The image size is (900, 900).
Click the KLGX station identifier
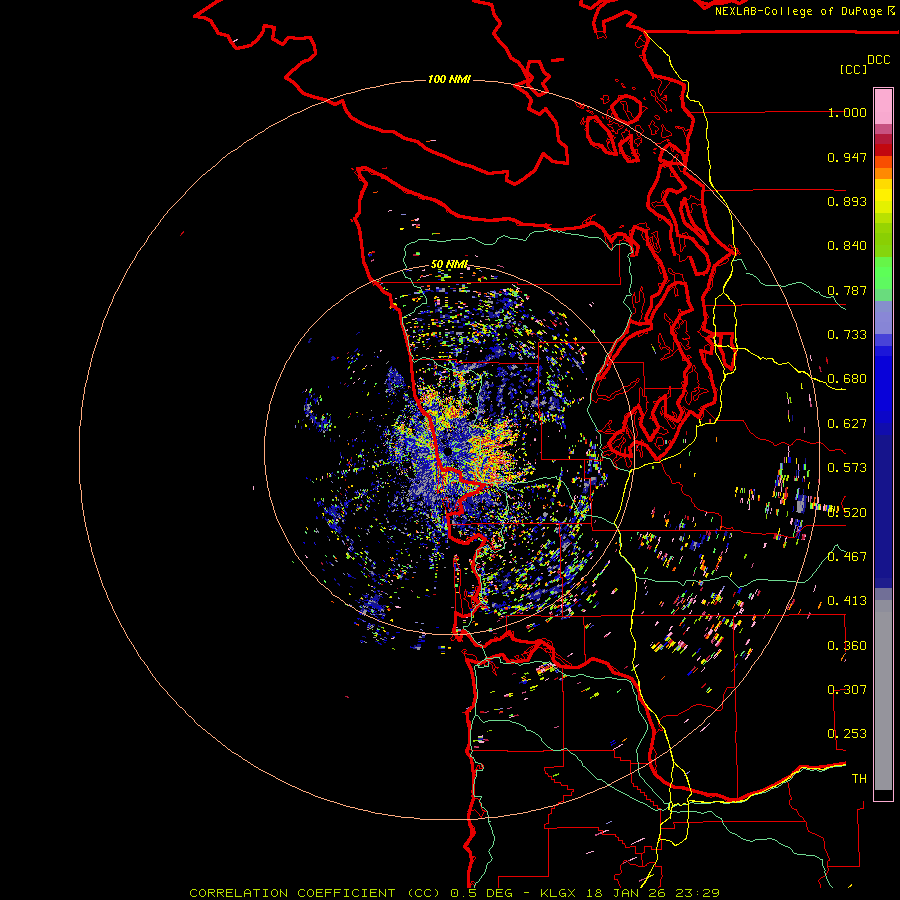tap(557, 893)
